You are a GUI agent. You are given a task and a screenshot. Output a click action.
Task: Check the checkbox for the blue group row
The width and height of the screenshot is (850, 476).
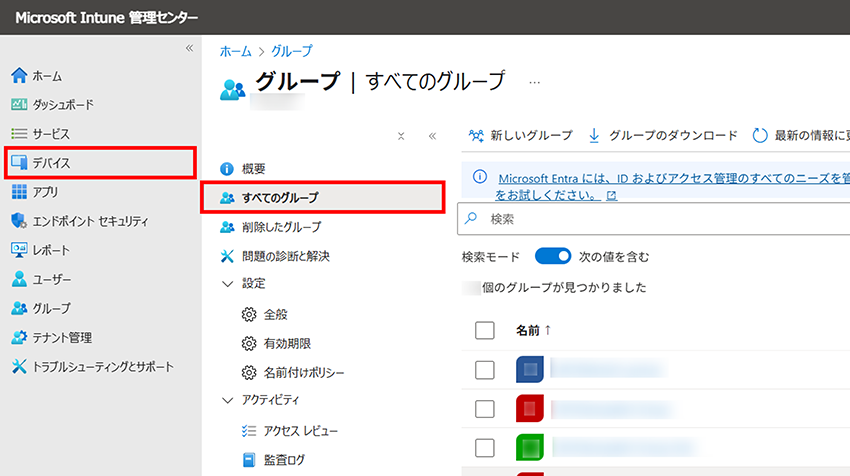(485, 370)
